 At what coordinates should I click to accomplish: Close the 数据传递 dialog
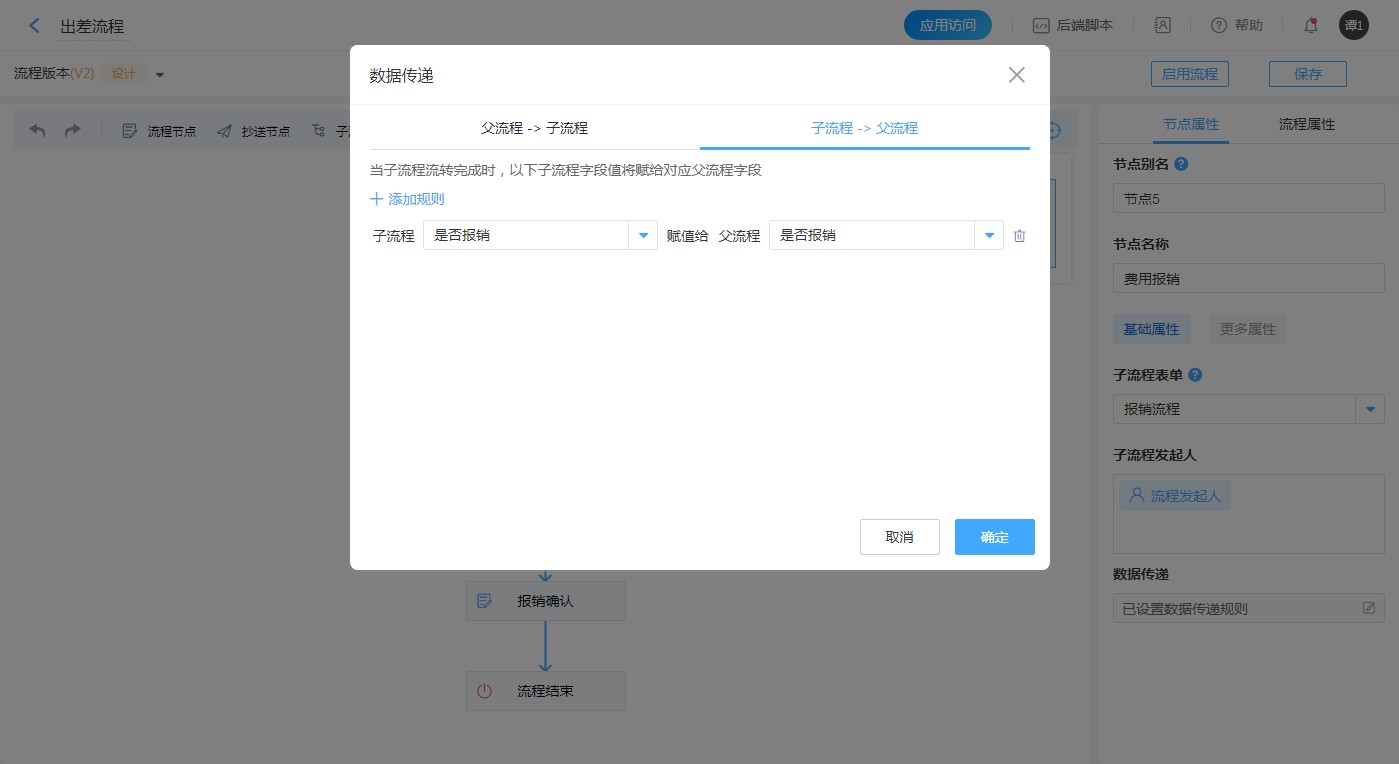(1016, 75)
